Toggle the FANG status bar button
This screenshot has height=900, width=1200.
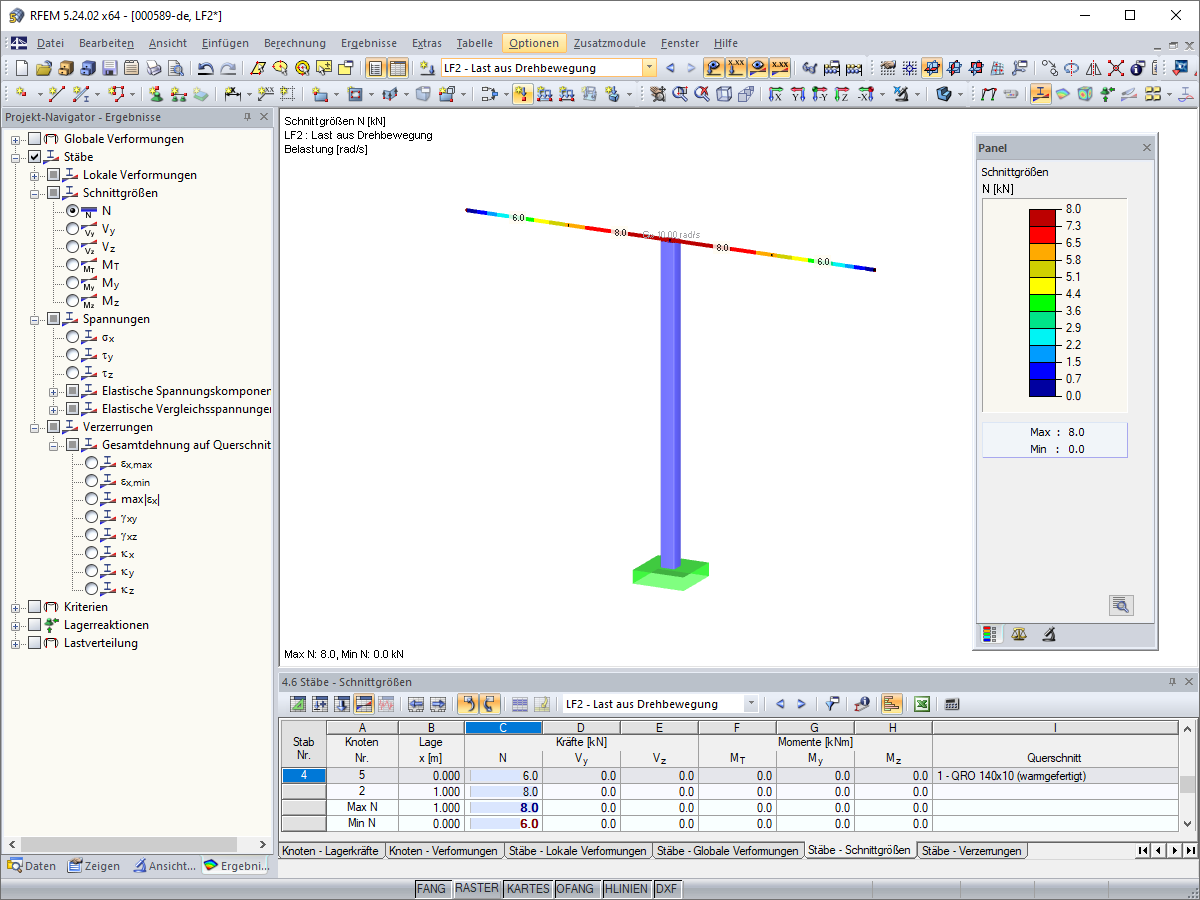(432, 888)
